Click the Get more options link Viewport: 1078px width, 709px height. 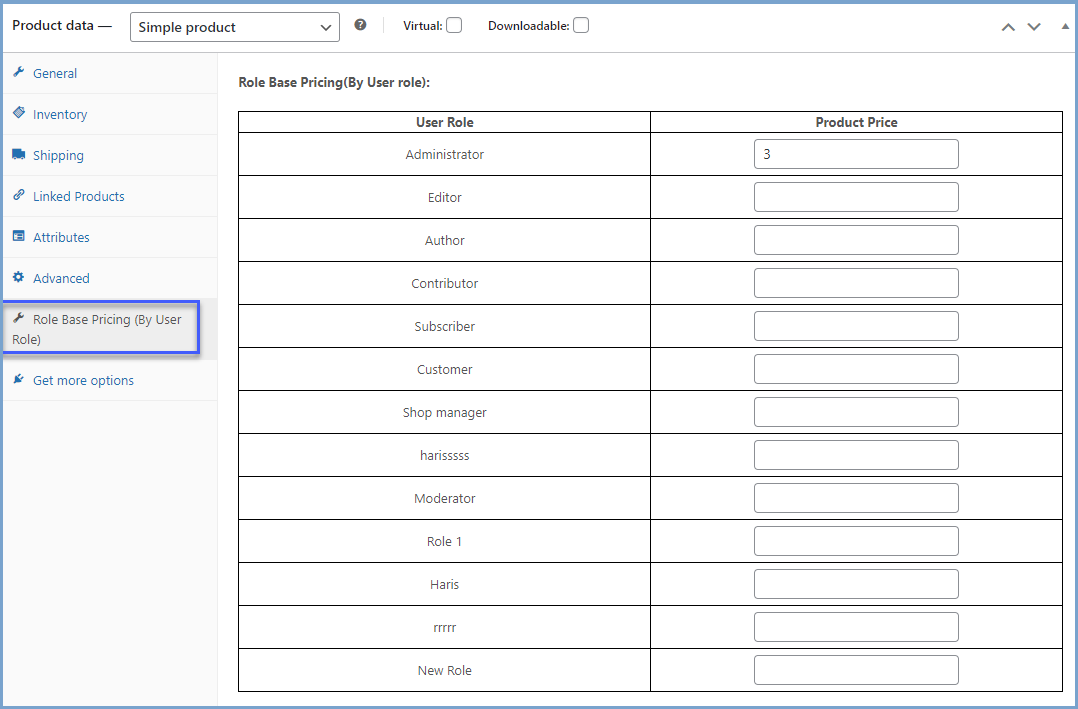[85, 380]
